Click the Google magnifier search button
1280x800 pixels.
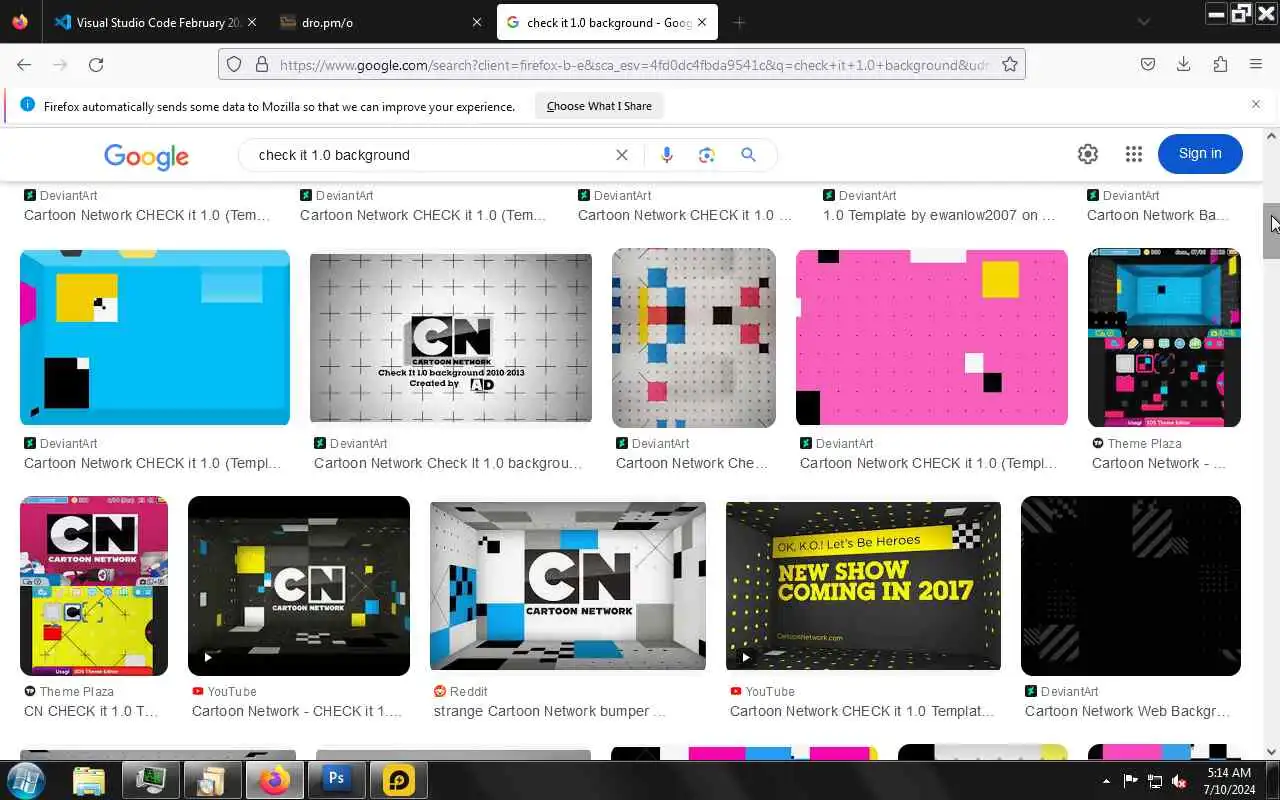(748, 155)
